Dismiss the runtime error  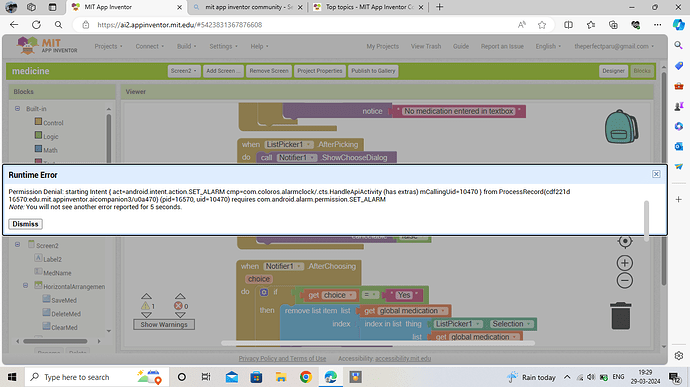point(26,224)
